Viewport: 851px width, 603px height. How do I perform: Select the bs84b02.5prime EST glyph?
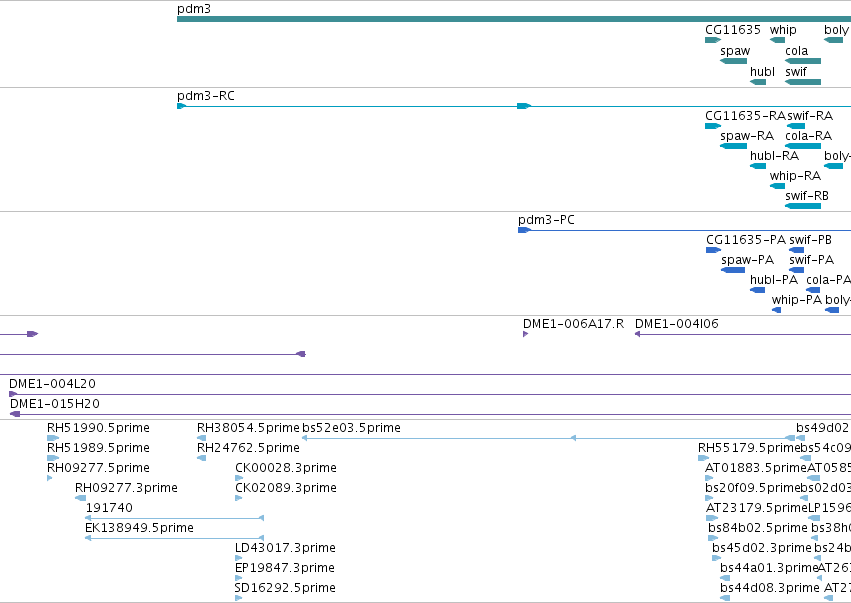click(713, 538)
